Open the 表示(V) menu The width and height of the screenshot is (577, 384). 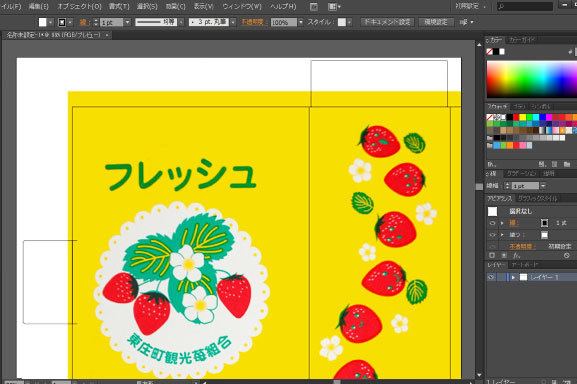click(203, 6)
